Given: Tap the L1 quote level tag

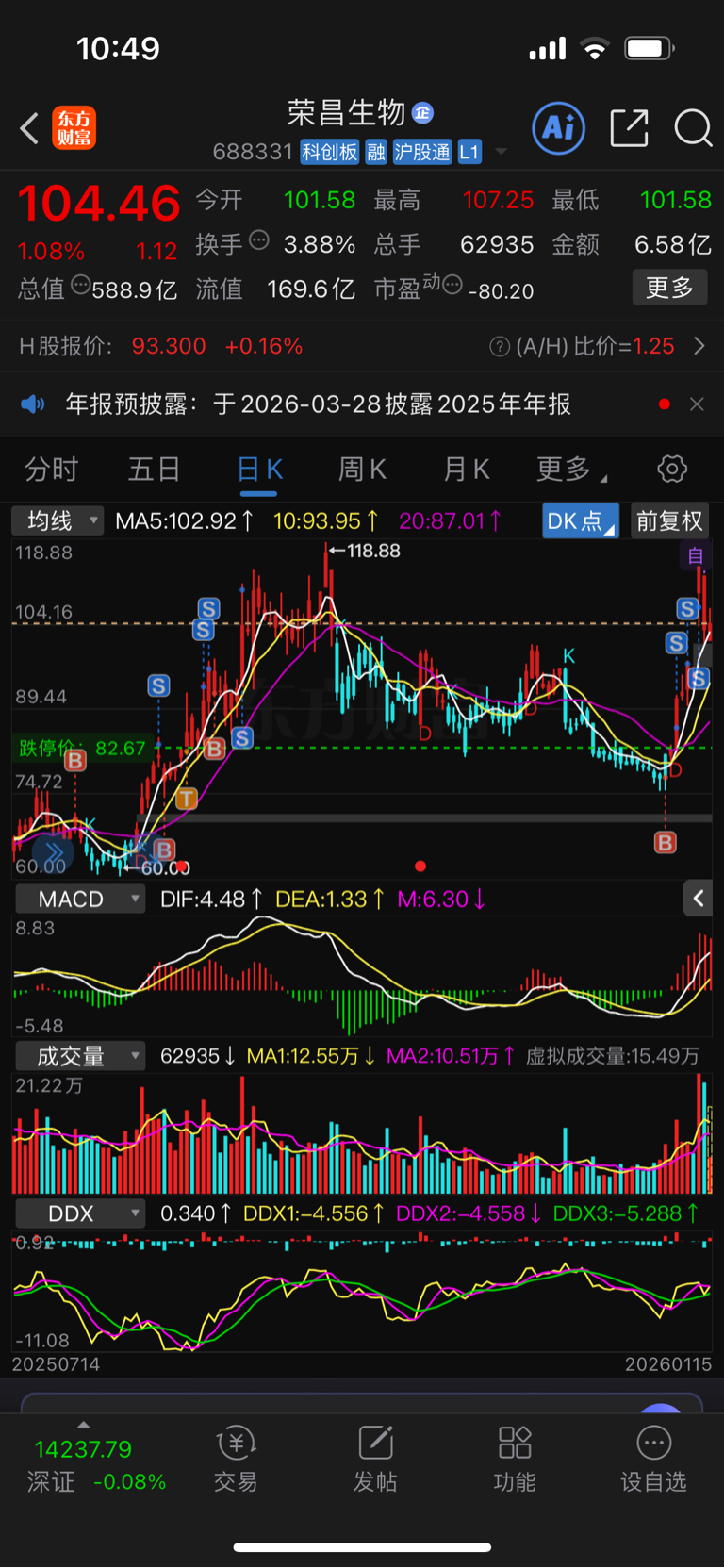Looking at the screenshot, I should (469, 152).
